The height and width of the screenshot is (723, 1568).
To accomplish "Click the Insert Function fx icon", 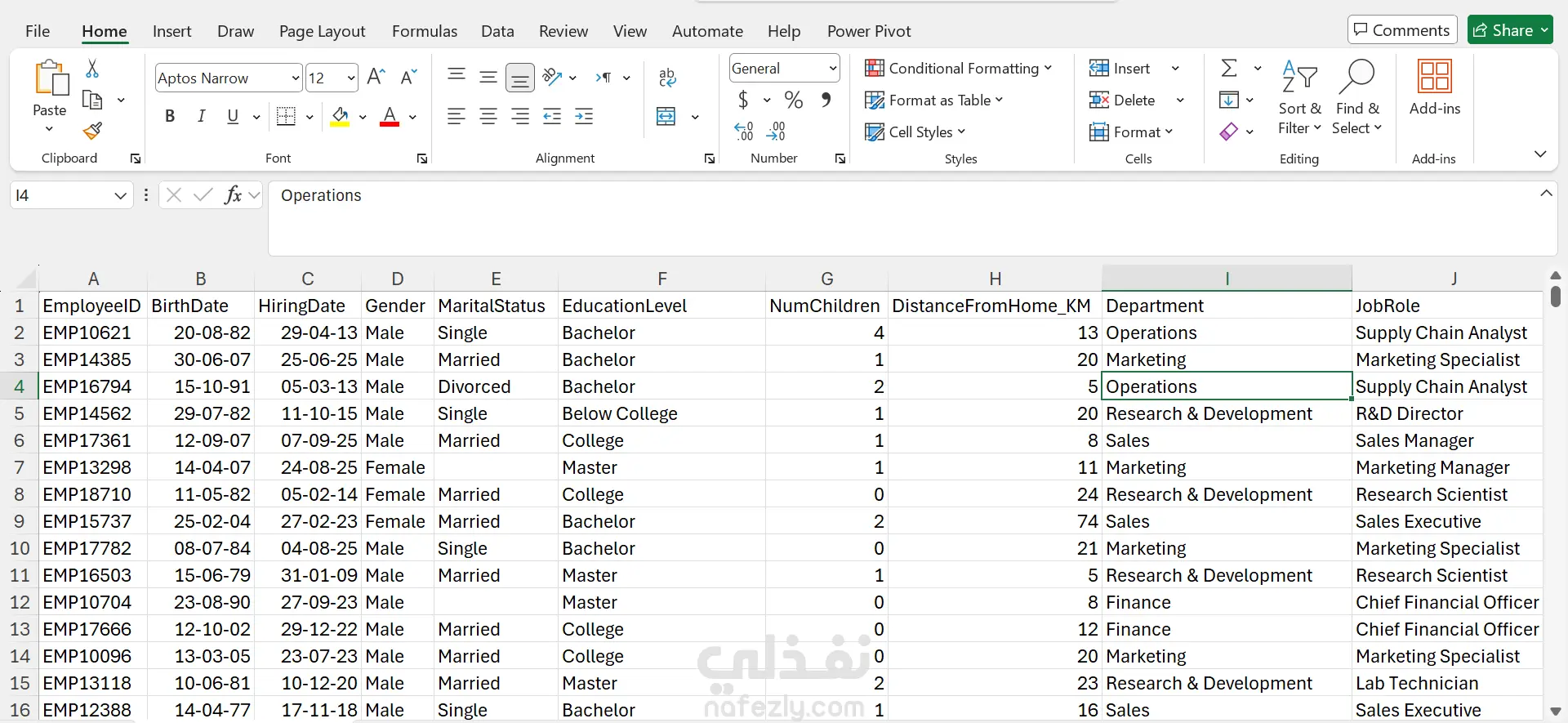I will (233, 194).
